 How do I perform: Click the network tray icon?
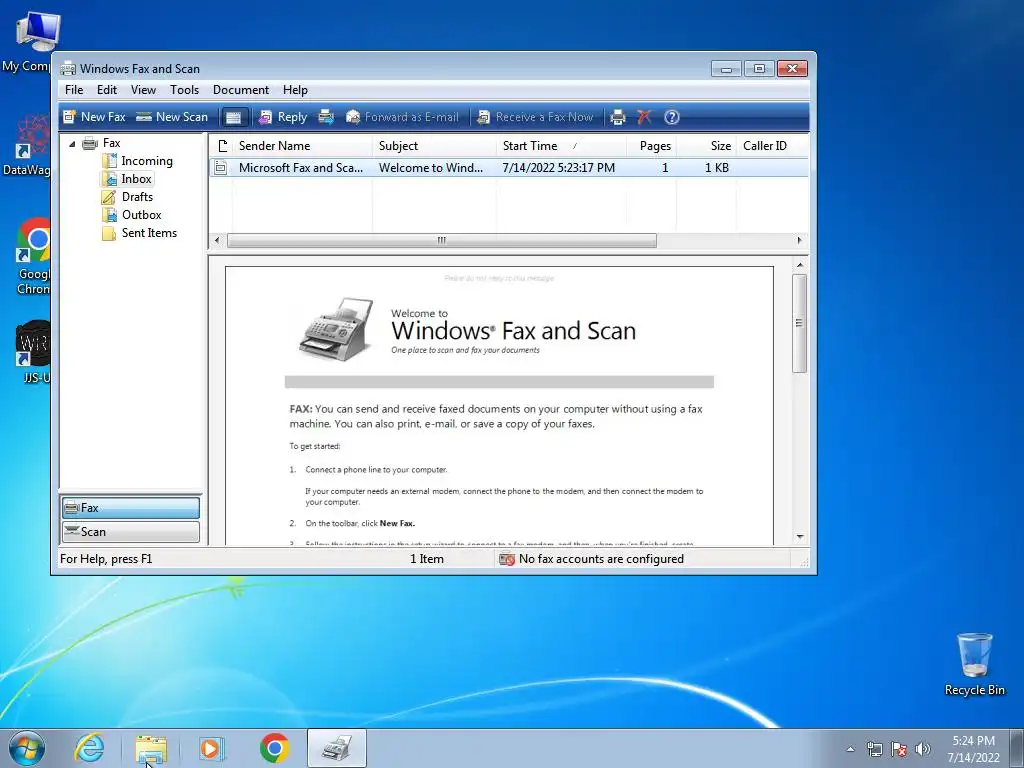[x=874, y=749]
